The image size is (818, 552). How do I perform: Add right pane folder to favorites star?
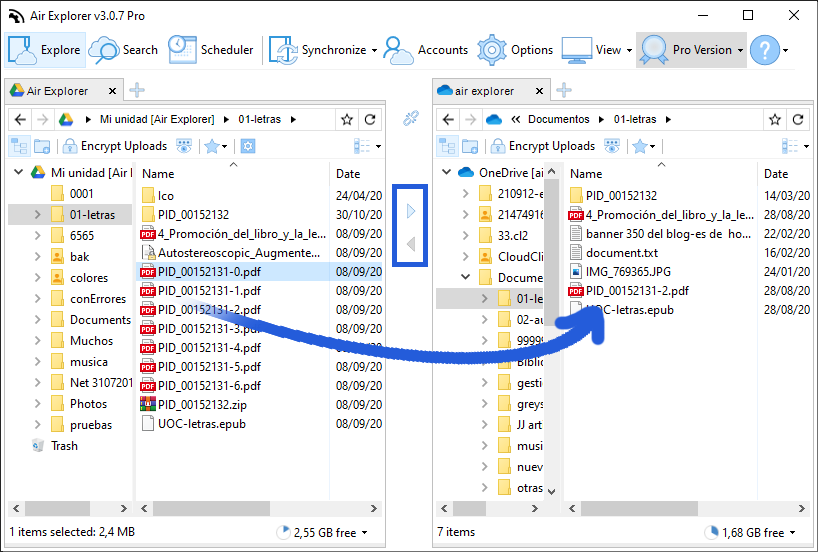click(x=775, y=119)
